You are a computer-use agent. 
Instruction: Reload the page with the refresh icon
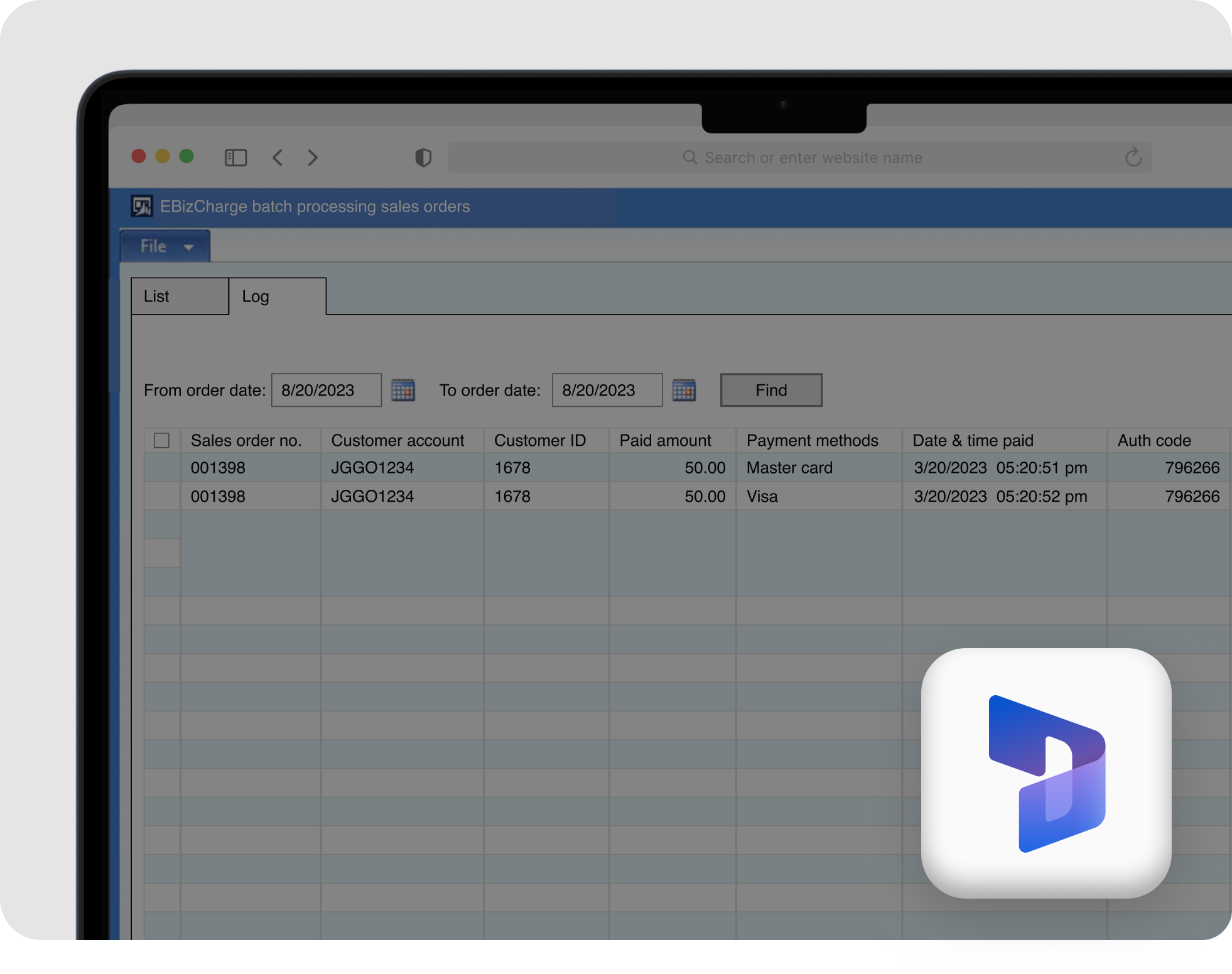(1133, 157)
